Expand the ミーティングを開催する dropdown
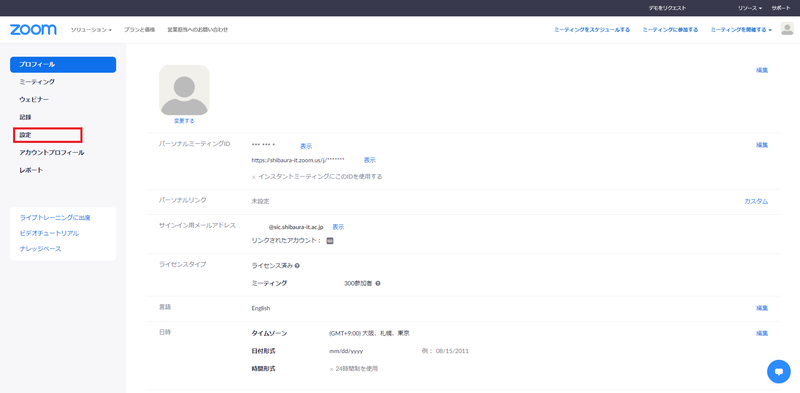800x393 pixels. click(741, 30)
